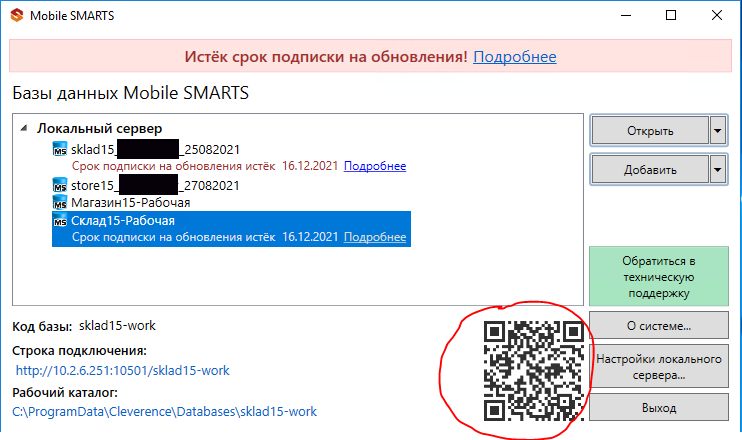Open the О системе... dialog
Screen dimensions: 742x440
659,326
